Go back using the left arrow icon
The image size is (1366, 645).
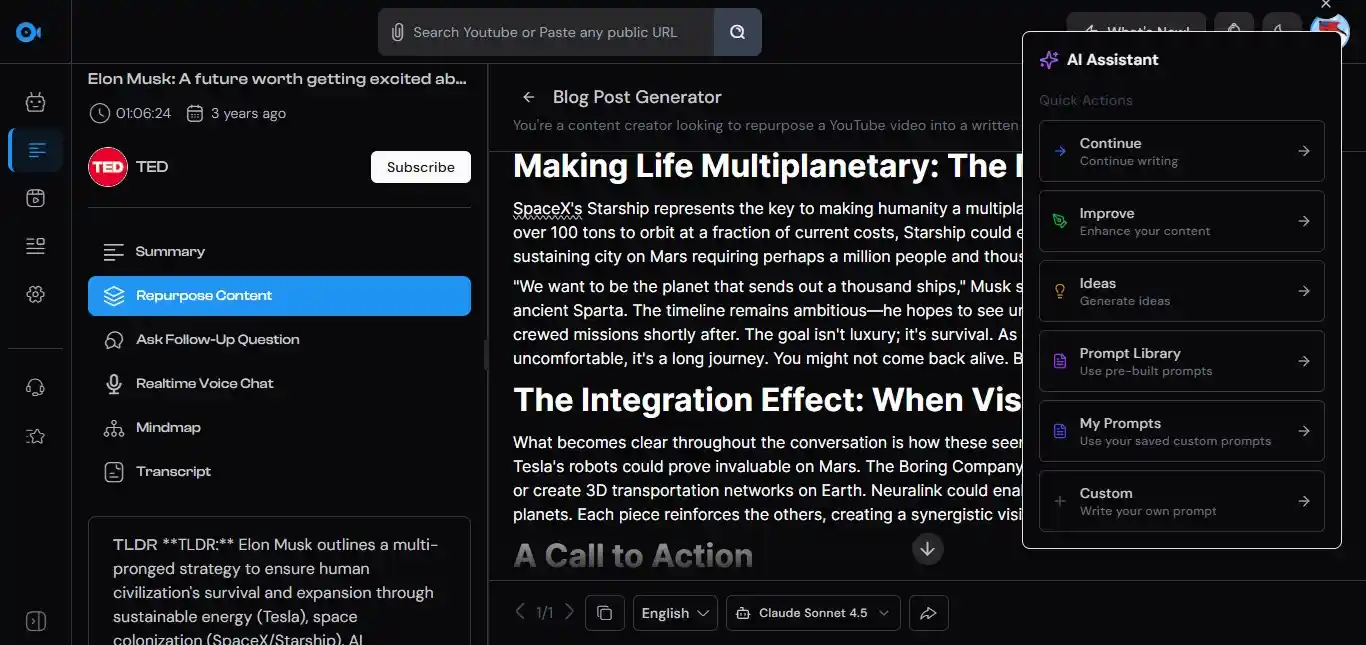point(529,97)
